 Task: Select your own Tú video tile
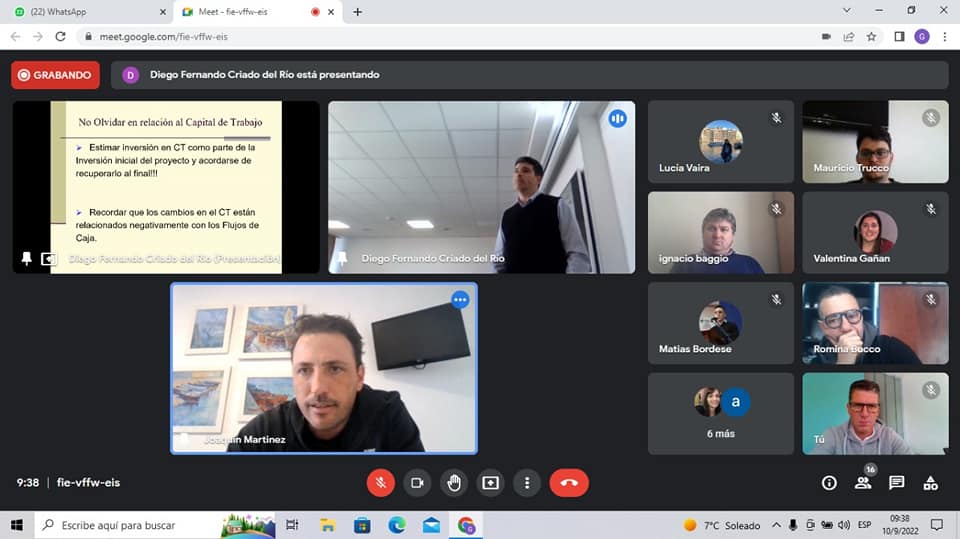coord(876,414)
